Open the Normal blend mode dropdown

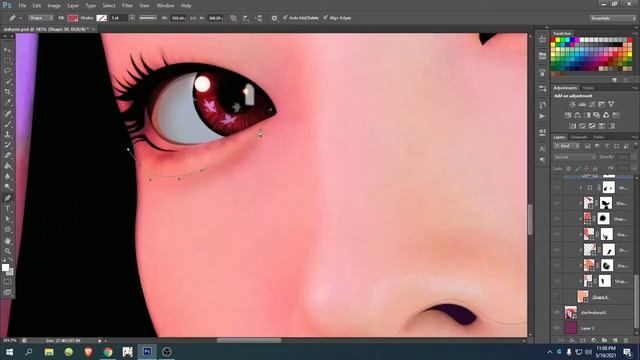pyautogui.click(x=574, y=157)
